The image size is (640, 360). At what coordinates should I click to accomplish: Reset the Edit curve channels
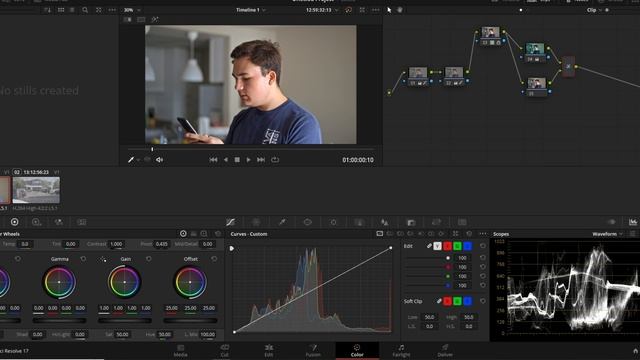(x=483, y=246)
